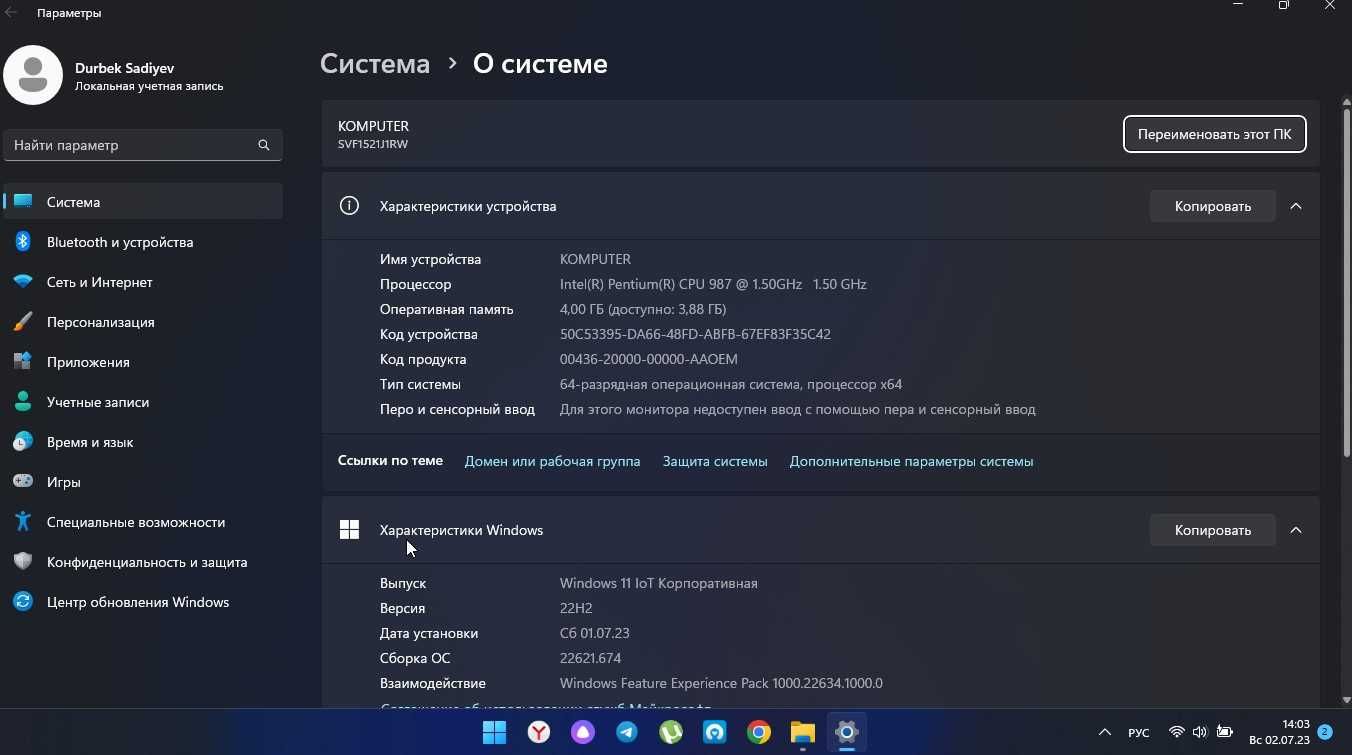Select the Оперативная память value 4,00 ГБ
1352x755 pixels.
click(643, 309)
